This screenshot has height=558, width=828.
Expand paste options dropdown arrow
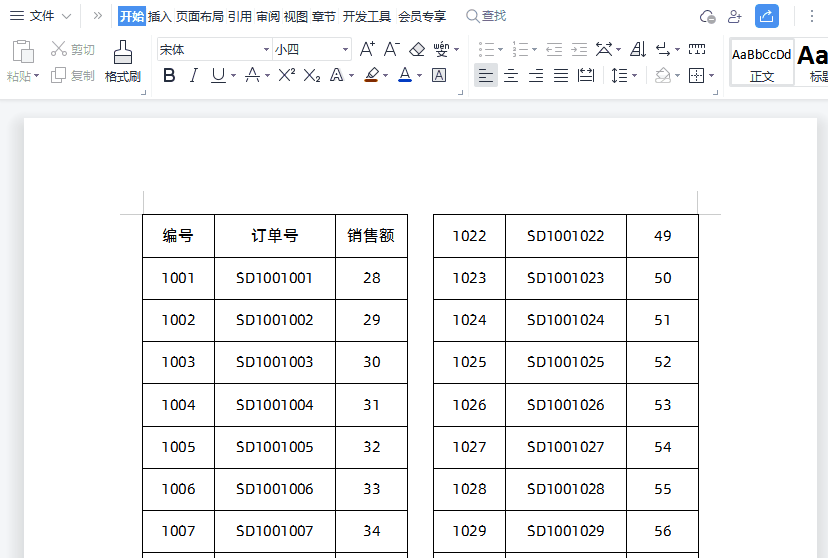point(36,76)
